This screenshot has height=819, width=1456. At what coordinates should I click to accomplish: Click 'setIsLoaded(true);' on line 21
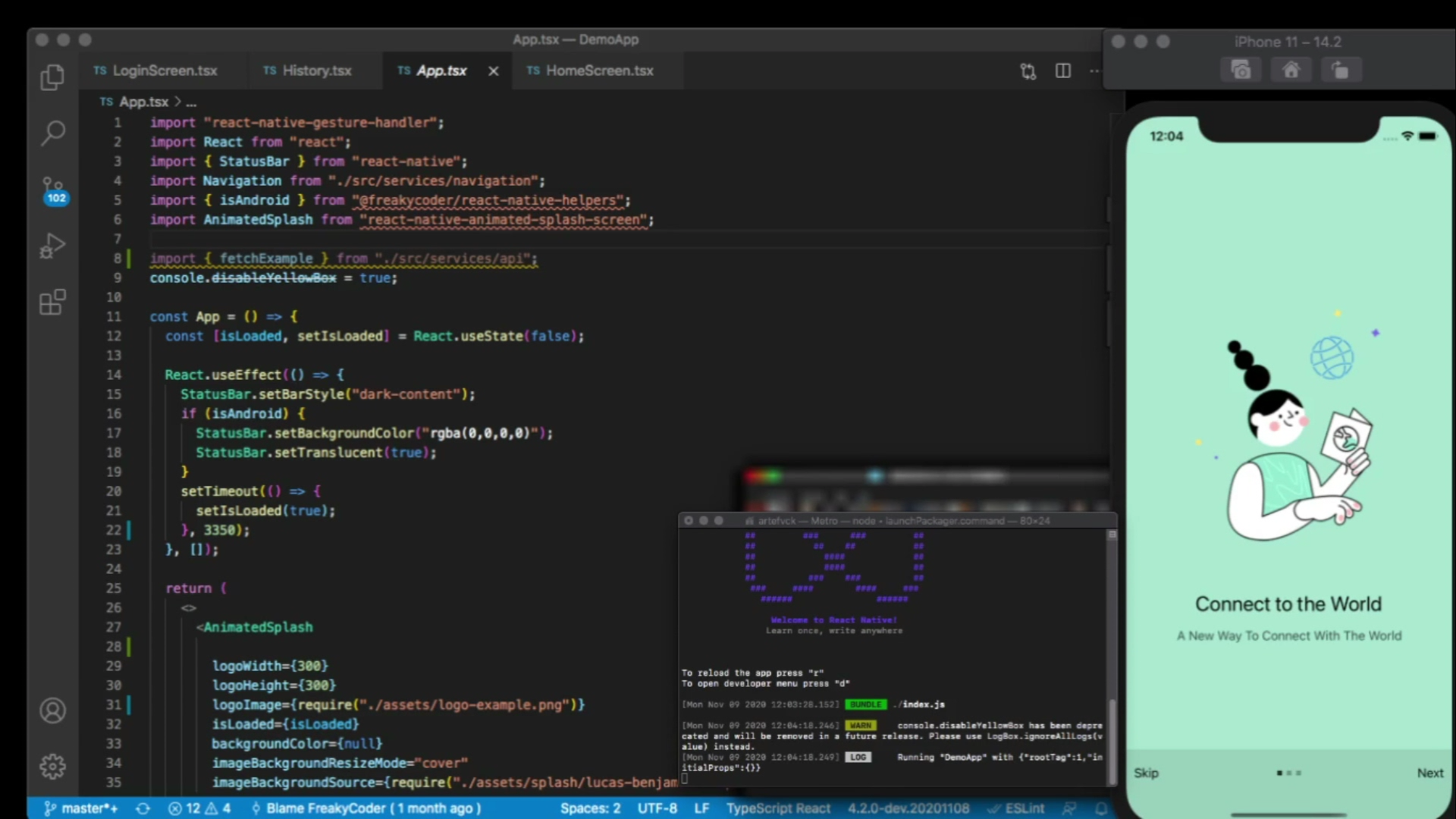coord(265,510)
